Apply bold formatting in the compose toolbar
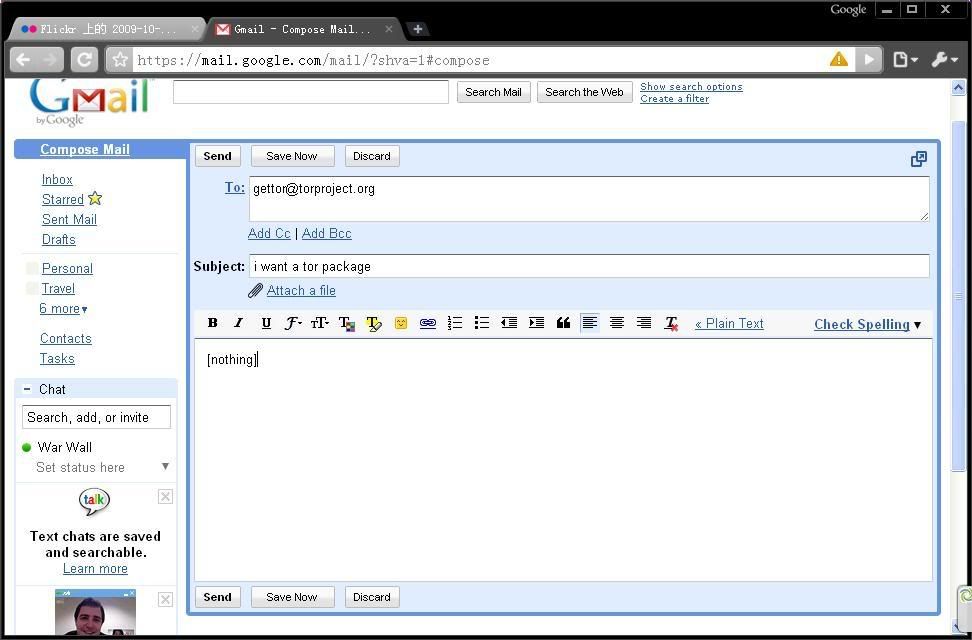 click(213, 322)
